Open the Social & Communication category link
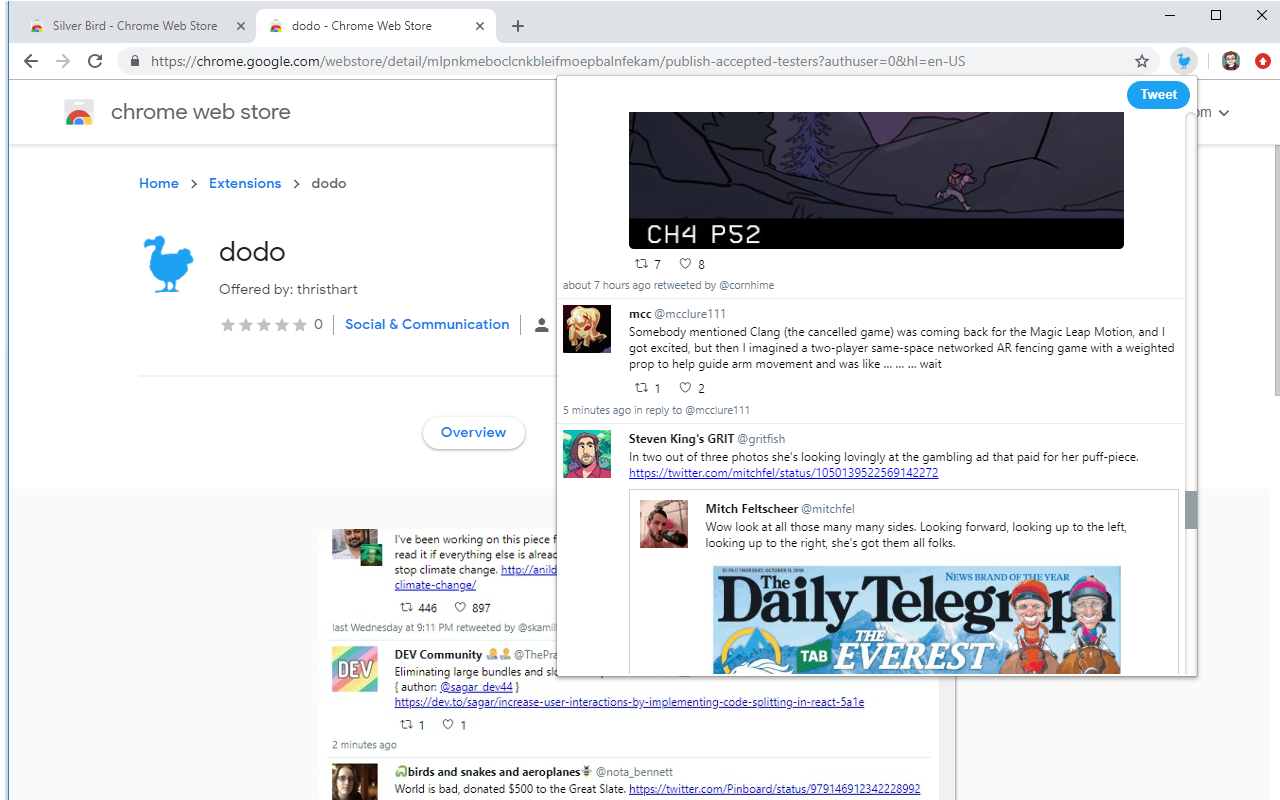This screenshot has width=1280, height=800. pos(427,324)
